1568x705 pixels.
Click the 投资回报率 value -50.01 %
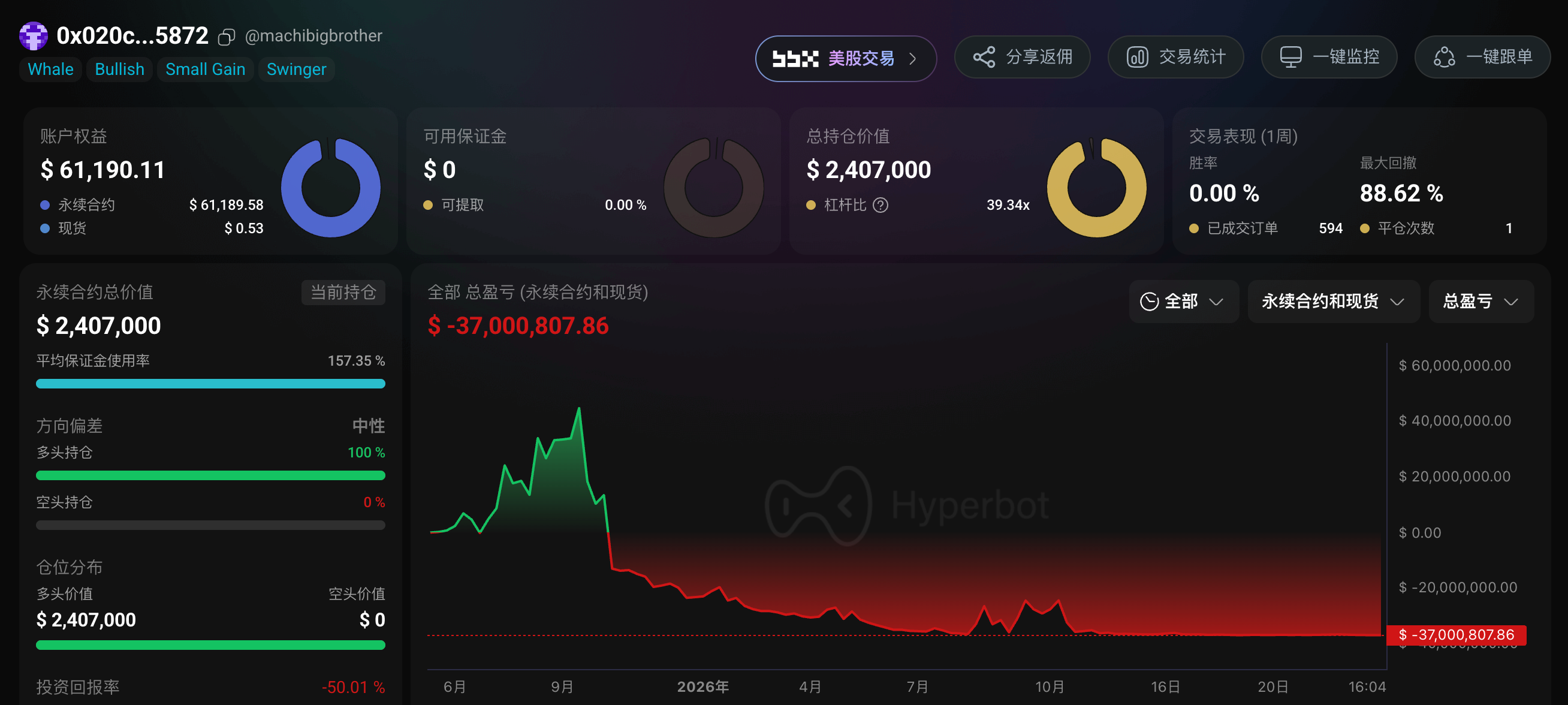[x=353, y=688]
